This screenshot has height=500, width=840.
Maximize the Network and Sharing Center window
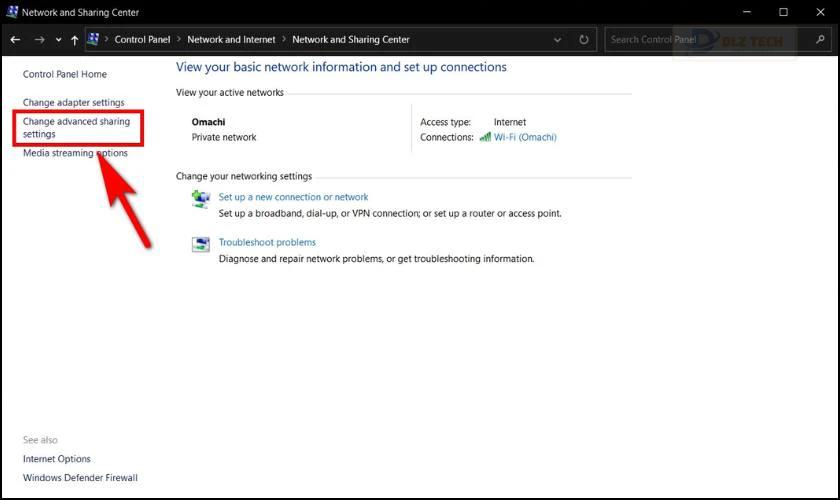(x=783, y=12)
